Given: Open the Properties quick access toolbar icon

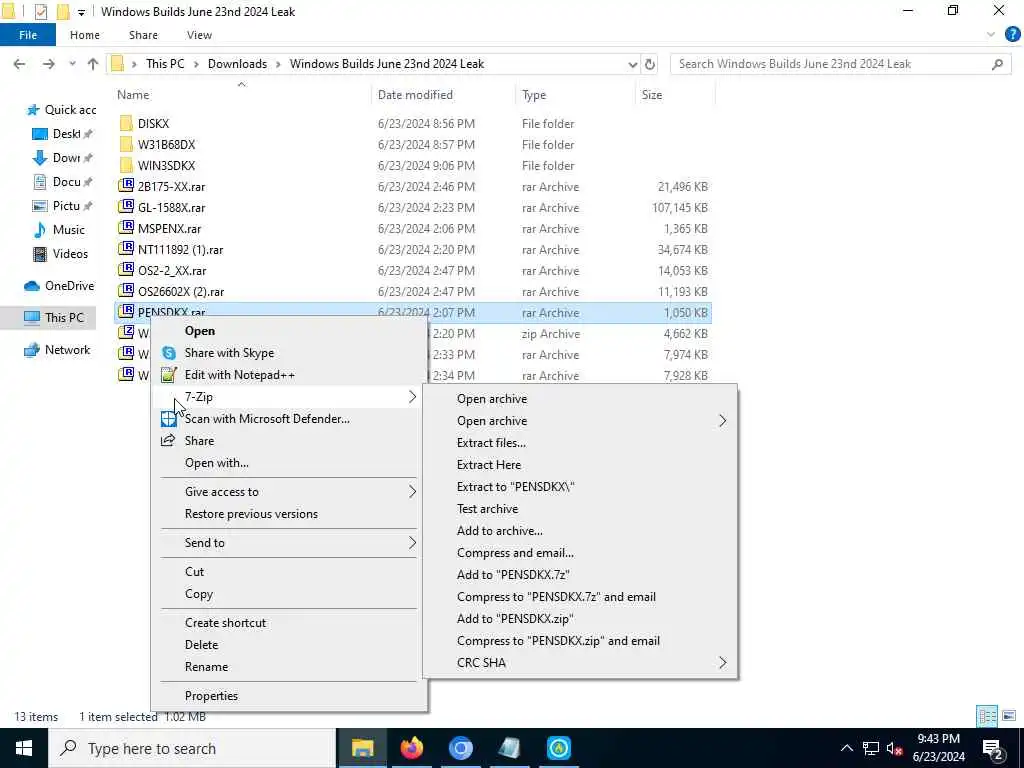Looking at the screenshot, I should pyautogui.click(x=40, y=12).
